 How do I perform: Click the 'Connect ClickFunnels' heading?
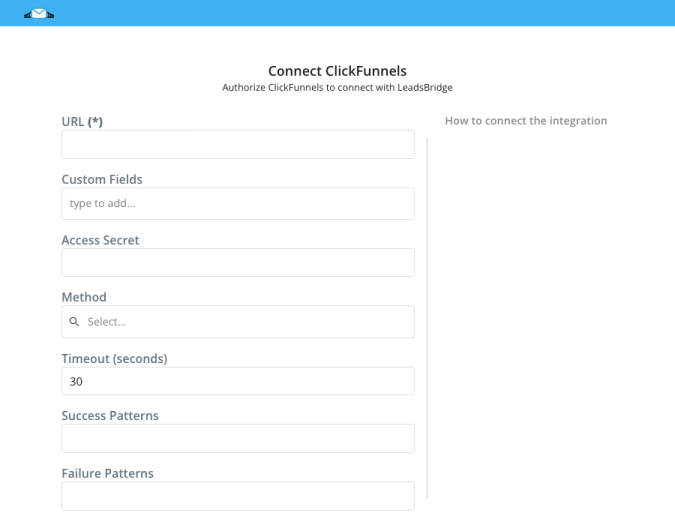click(338, 71)
